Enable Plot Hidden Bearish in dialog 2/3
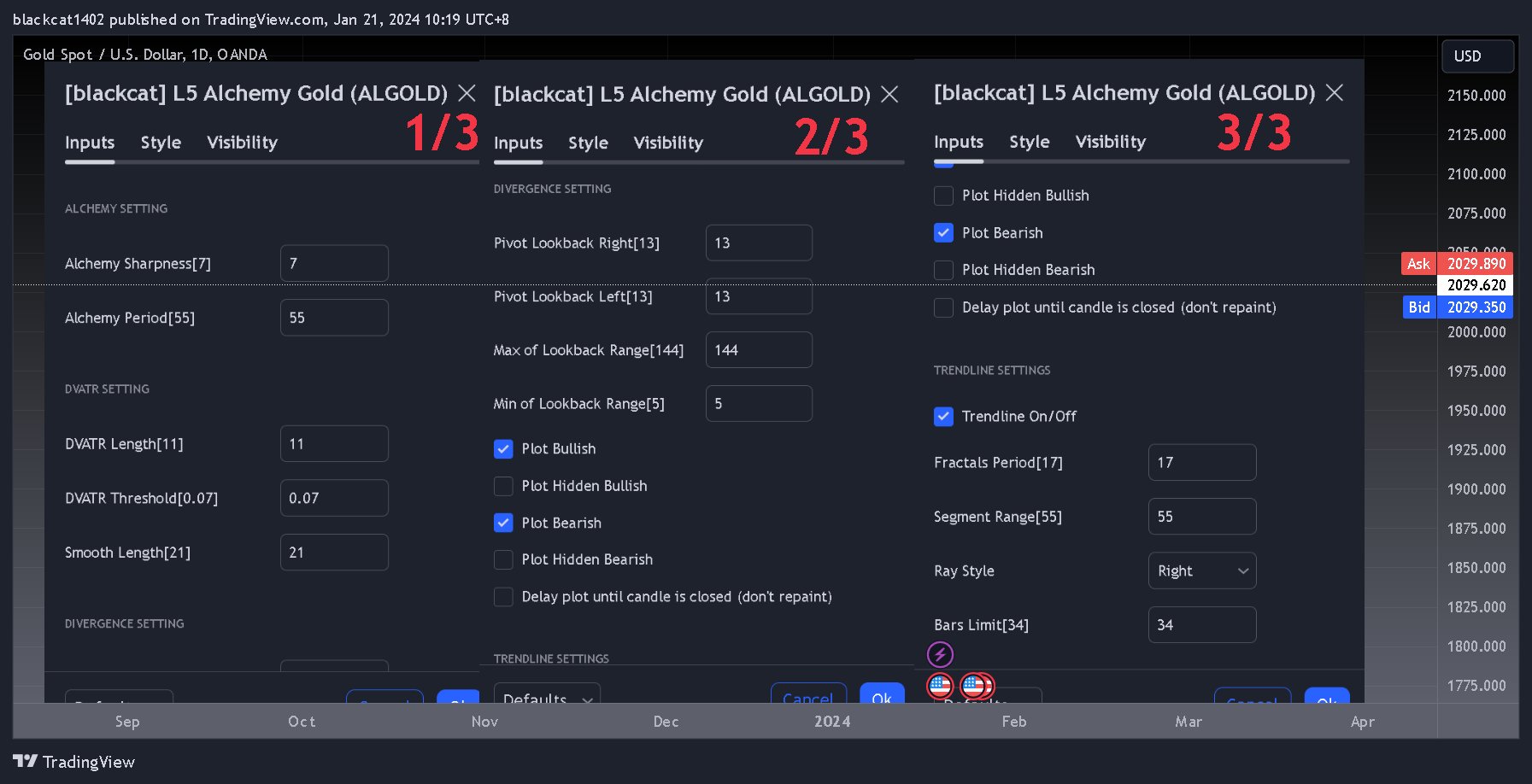1532x784 pixels. pyautogui.click(x=503, y=559)
